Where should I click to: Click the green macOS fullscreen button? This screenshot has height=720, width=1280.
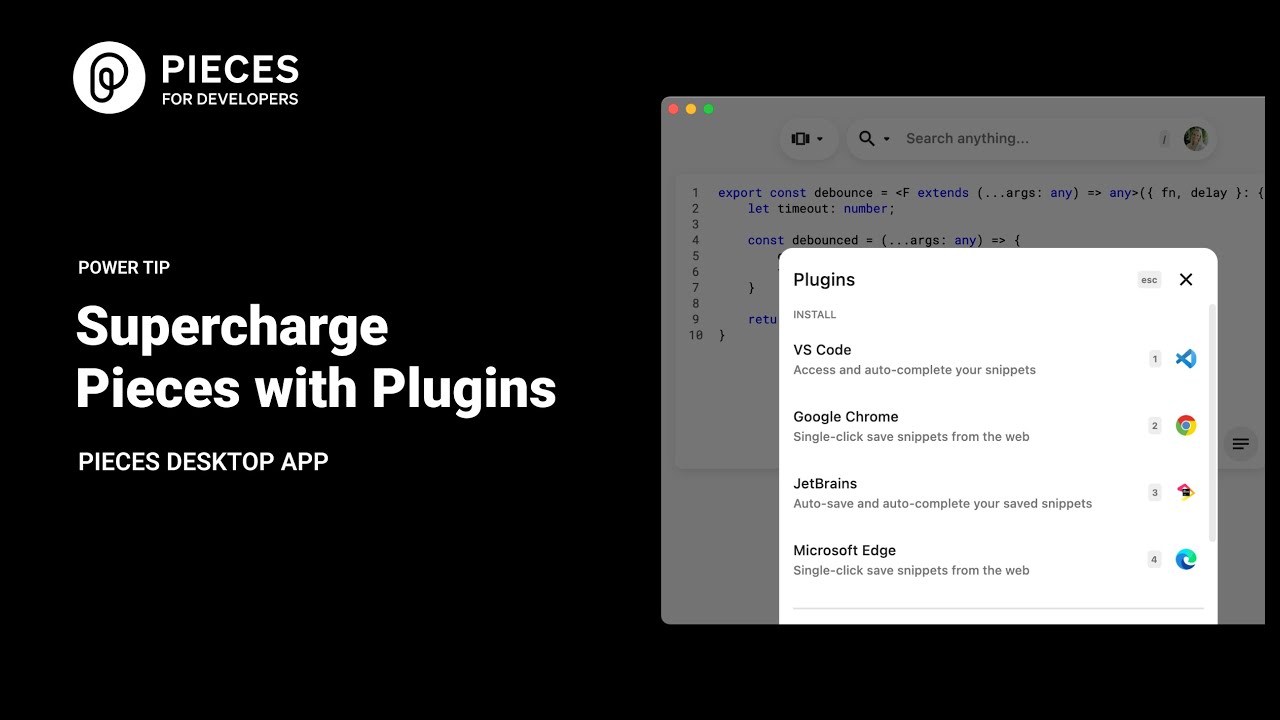pos(709,109)
